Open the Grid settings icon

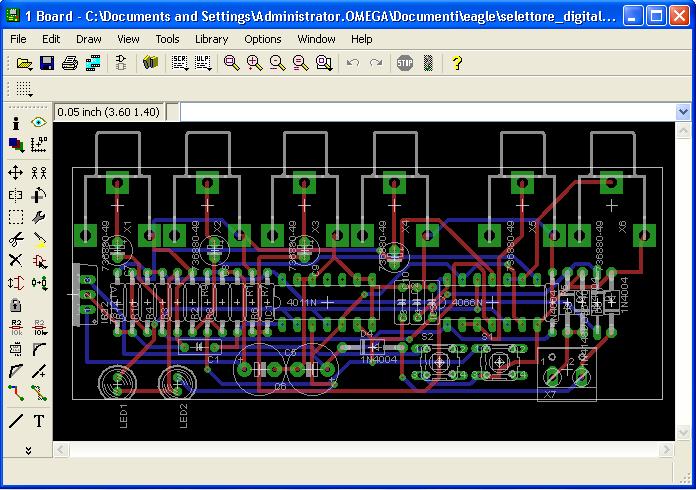point(24,89)
